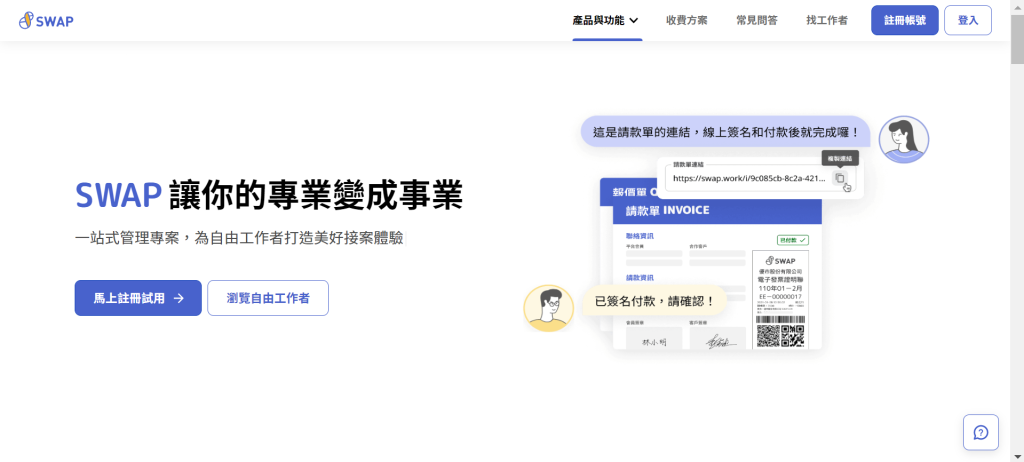1024x462 pixels.
Task: Click 馬上註冊試用 button
Action: [138, 298]
